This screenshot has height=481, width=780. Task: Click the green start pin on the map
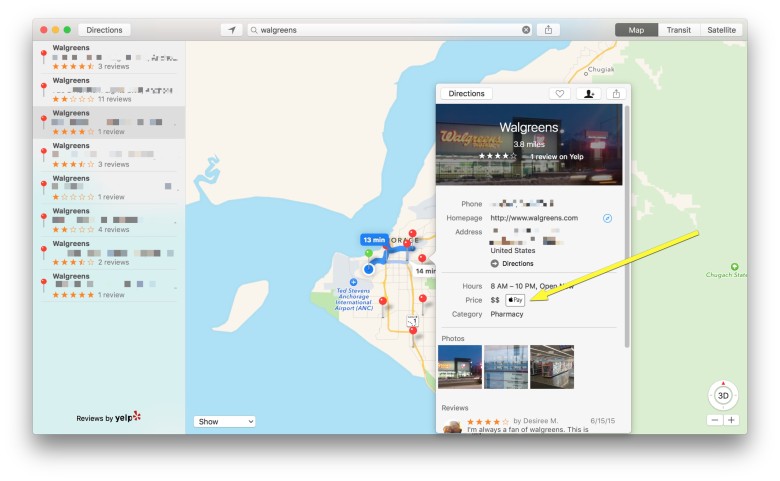tap(369, 253)
